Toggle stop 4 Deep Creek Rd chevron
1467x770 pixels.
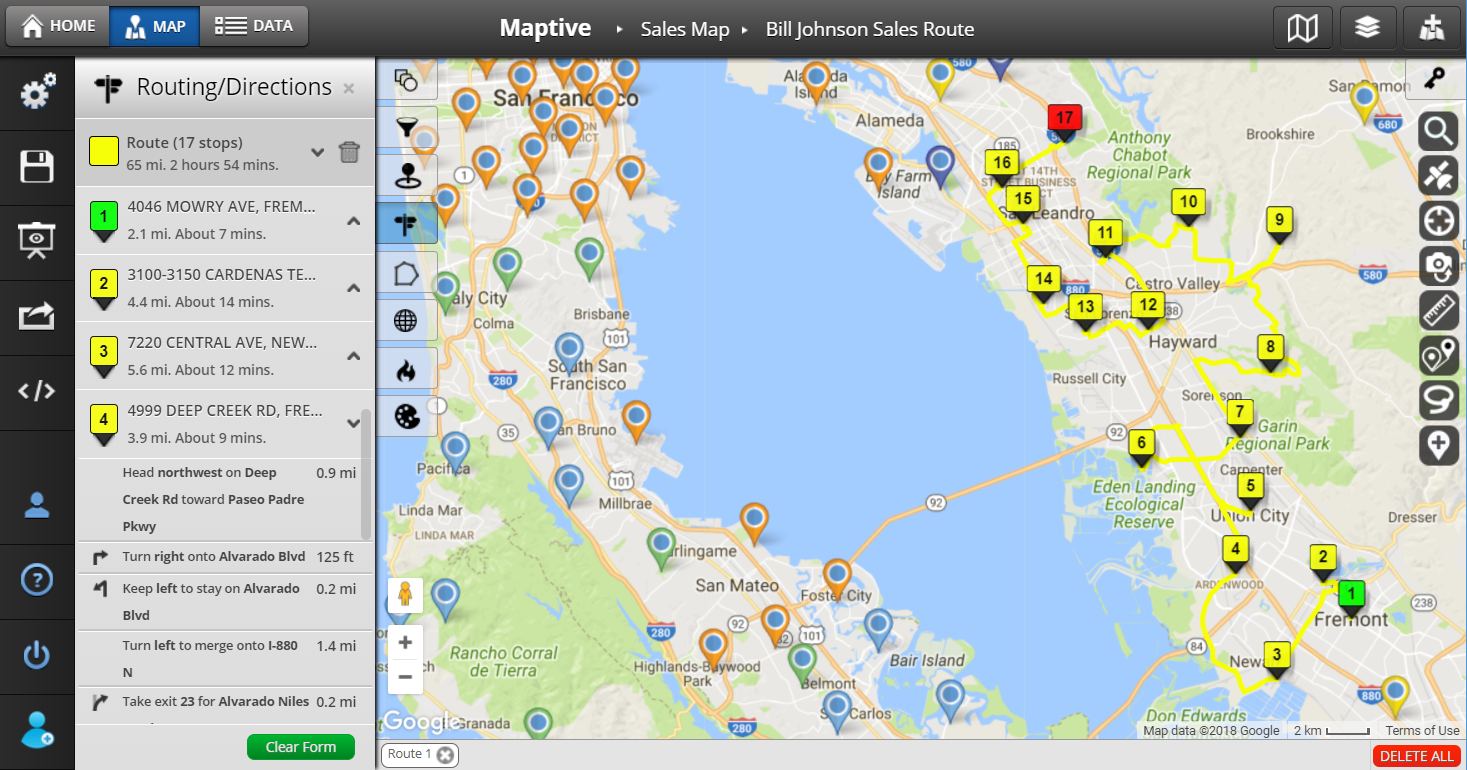(x=353, y=423)
